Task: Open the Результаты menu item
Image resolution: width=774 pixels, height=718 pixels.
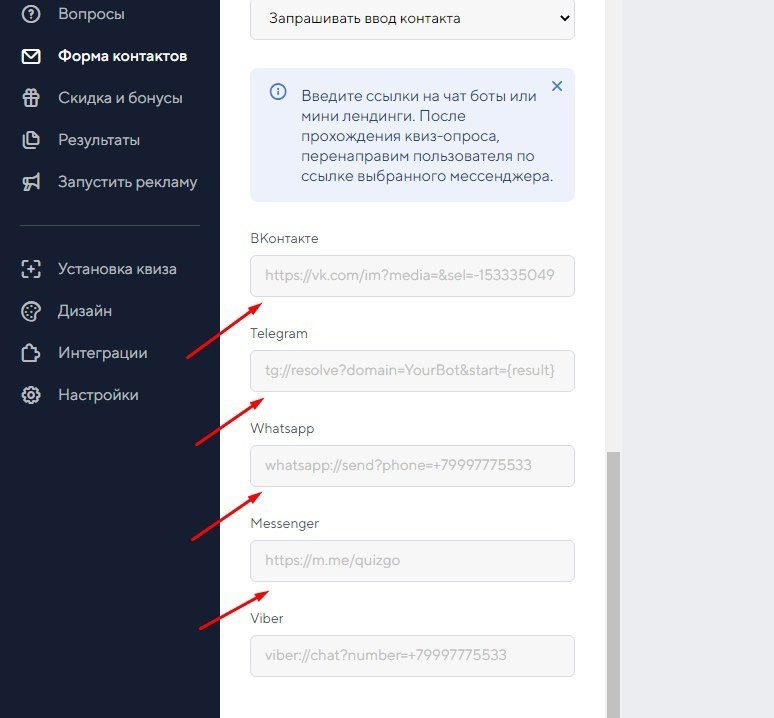Action: [x=98, y=140]
